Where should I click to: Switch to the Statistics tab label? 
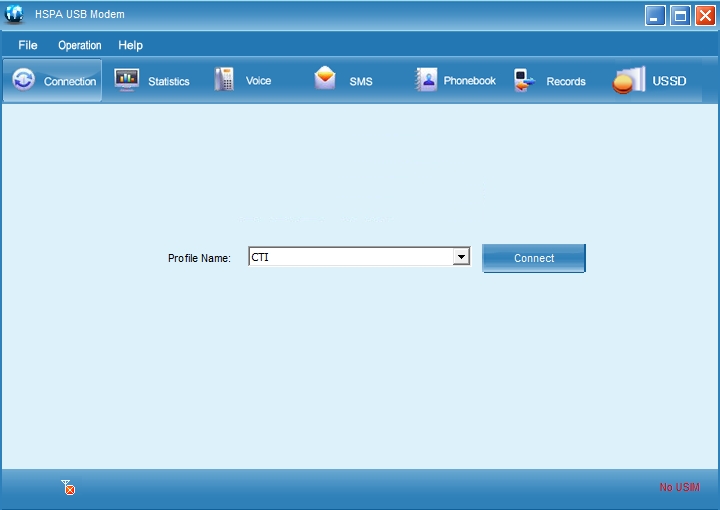pos(169,81)
